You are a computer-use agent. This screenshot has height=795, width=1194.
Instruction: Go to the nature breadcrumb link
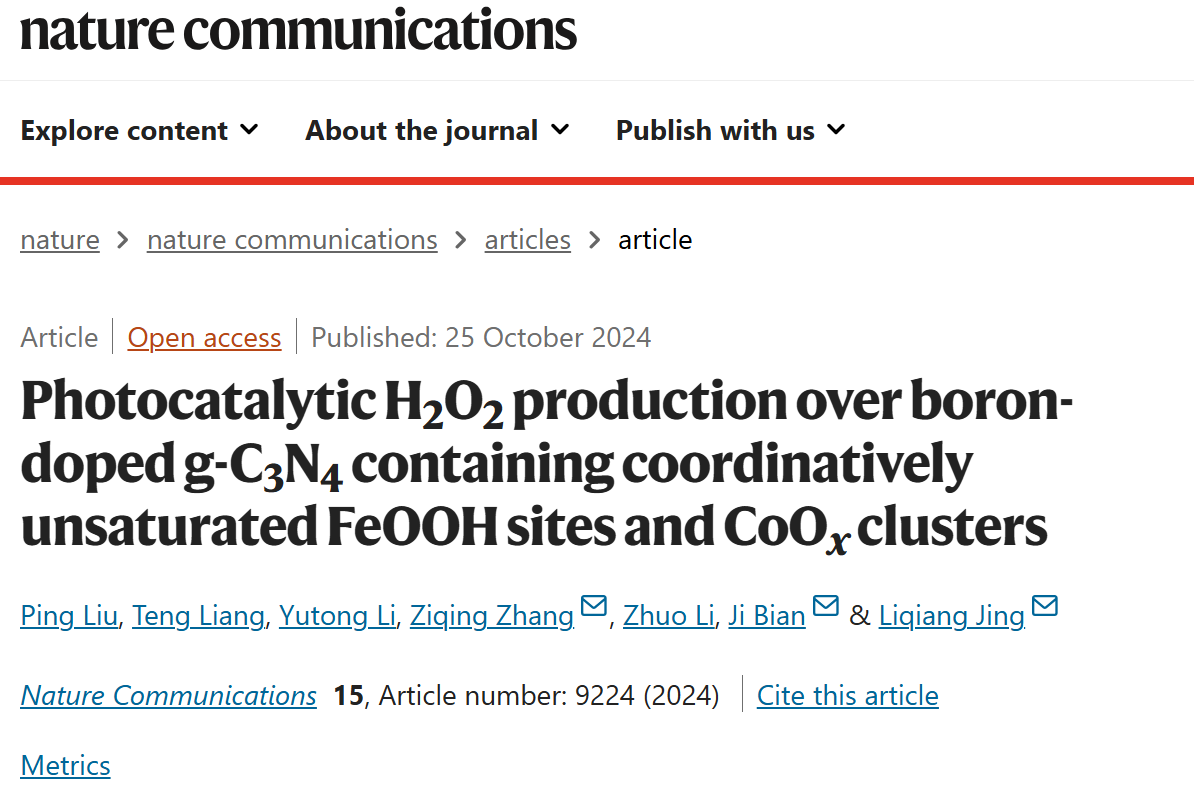pyautogui.click(x=60, y=240)
